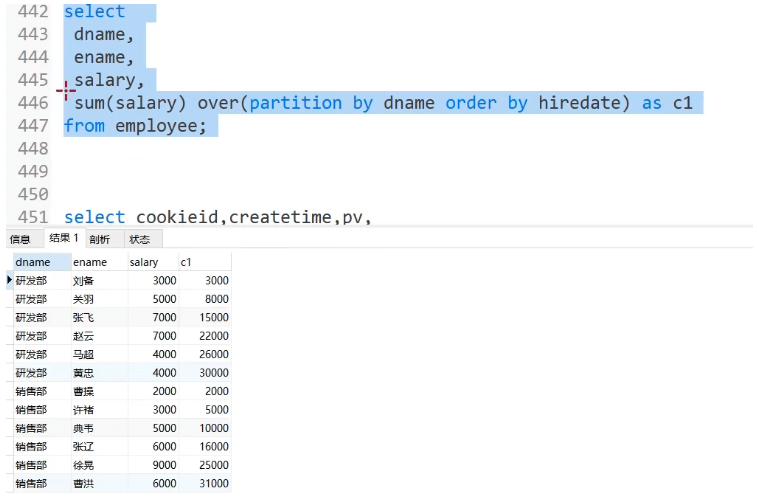Click the c1 value 10000
The width and height of the screenshot is (757, 502).
coord(214,428)
